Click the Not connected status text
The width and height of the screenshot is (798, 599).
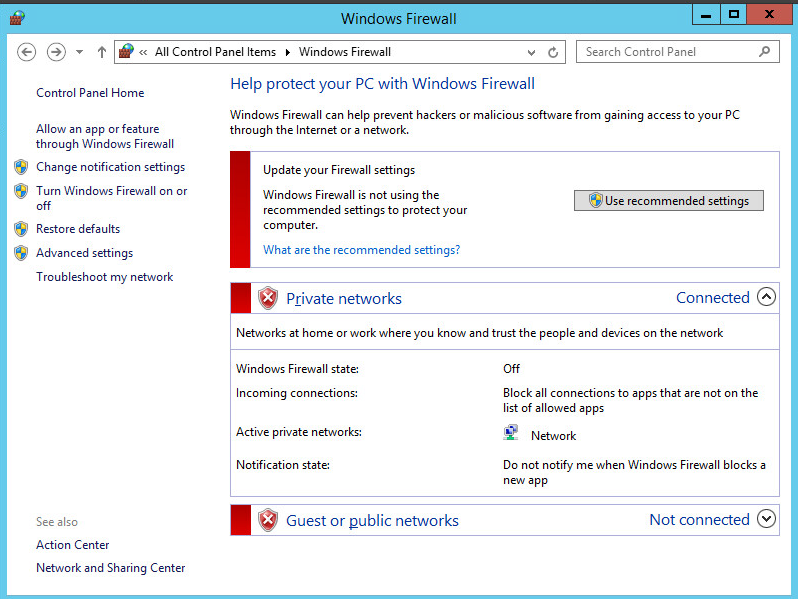pyautogui.click(x=699, y=520)
